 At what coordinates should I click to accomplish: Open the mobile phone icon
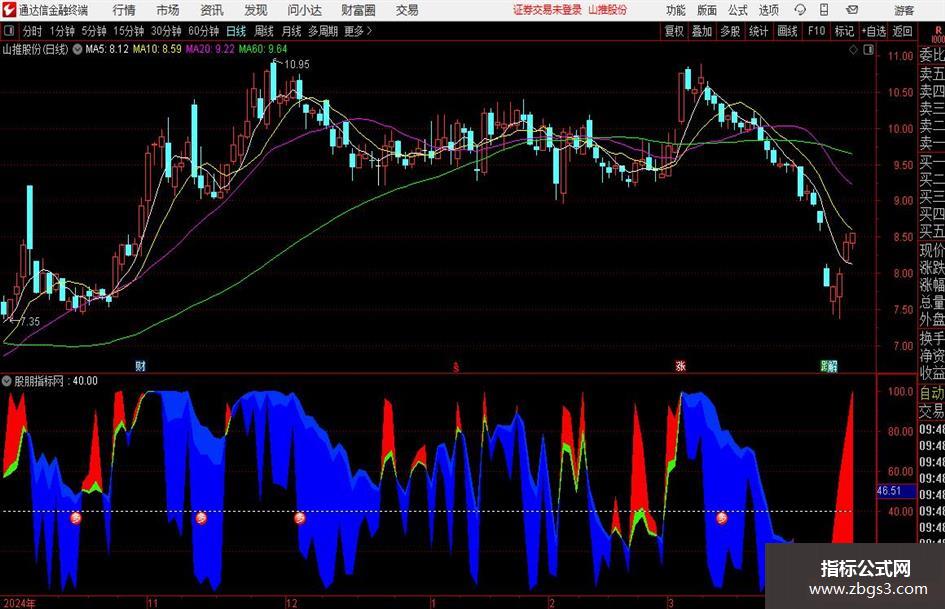pos(824,10)
